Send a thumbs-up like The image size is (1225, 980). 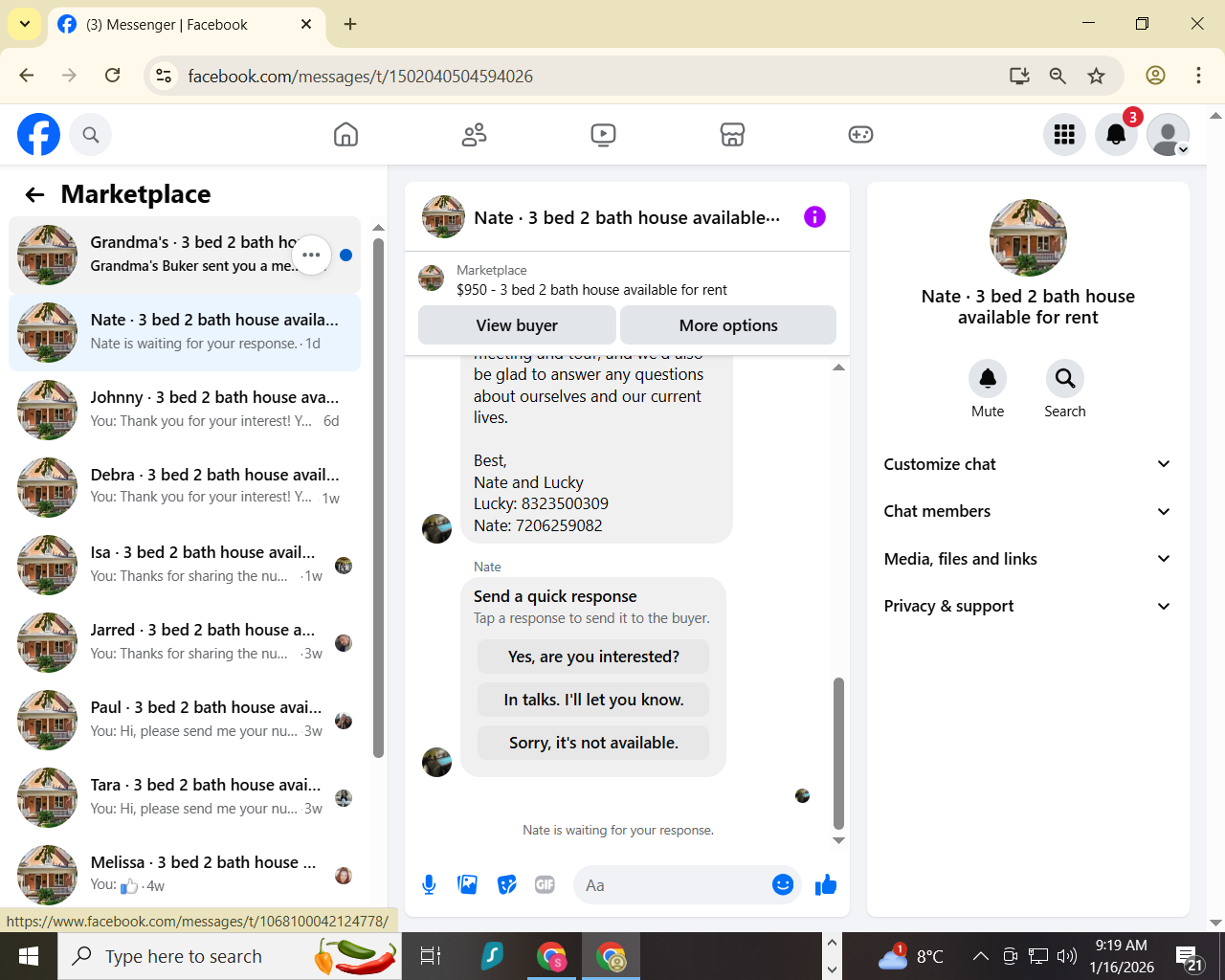coord(826,885)
